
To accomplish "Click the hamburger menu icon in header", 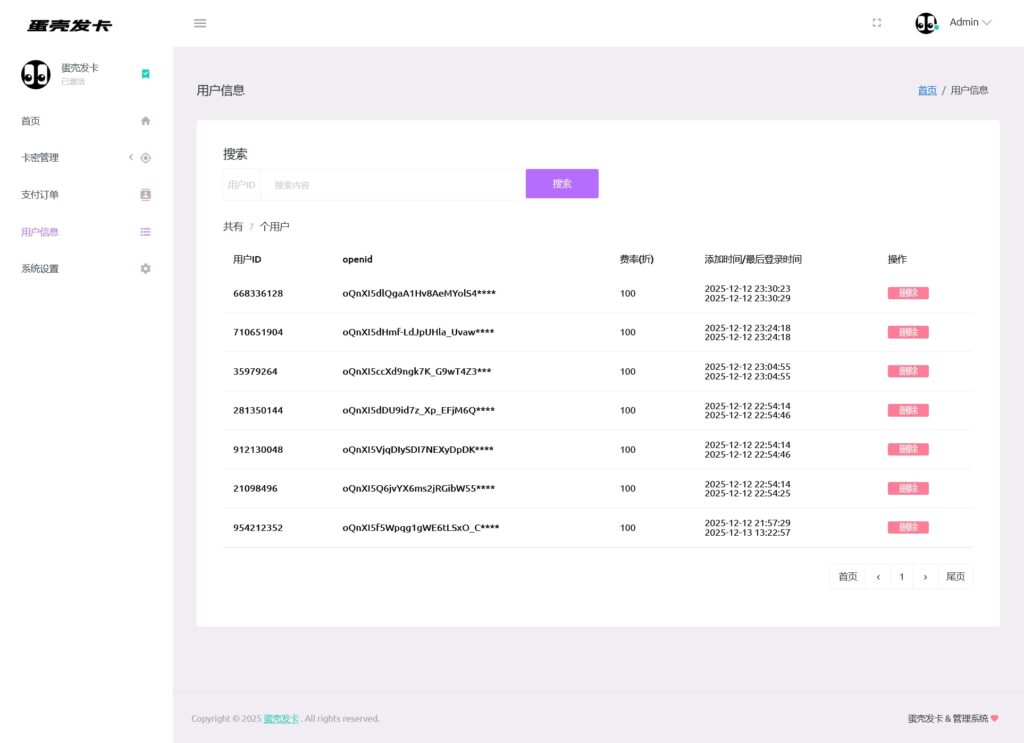I will pyautogui.click(x=200, y=23).
